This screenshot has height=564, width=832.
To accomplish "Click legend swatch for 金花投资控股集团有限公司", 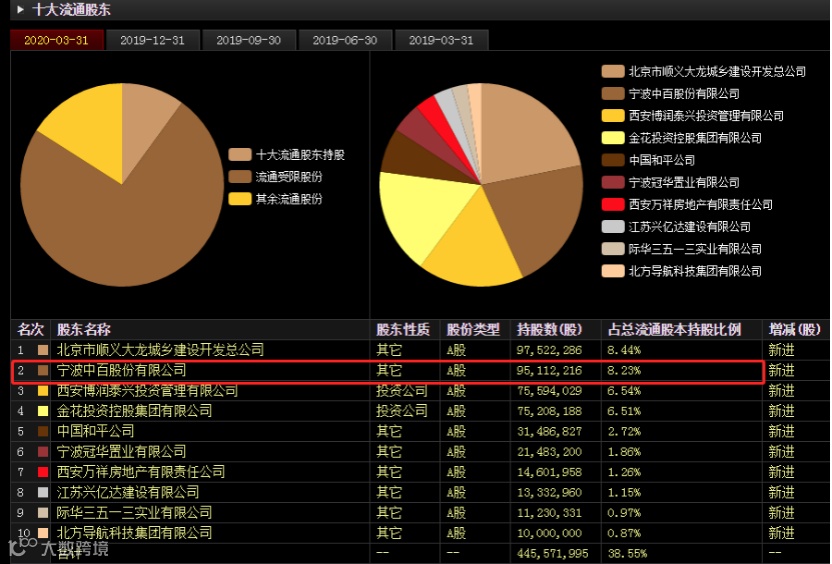I will click(613, 138).
